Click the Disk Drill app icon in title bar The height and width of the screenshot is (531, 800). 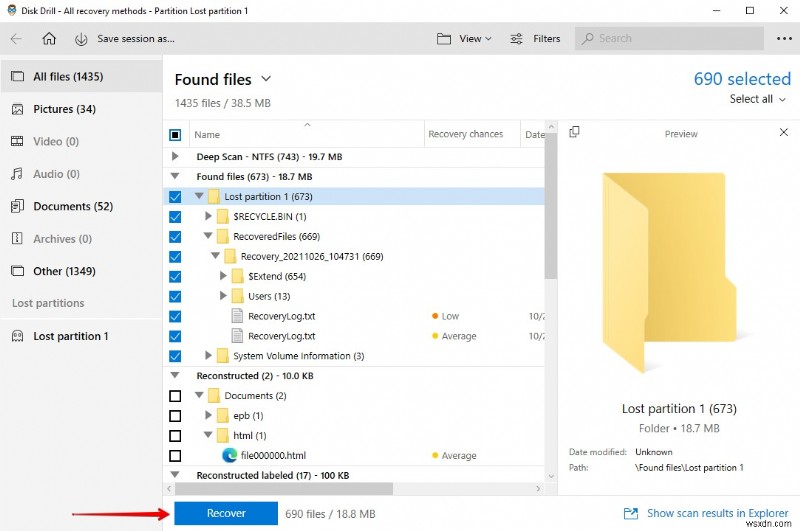11,10
